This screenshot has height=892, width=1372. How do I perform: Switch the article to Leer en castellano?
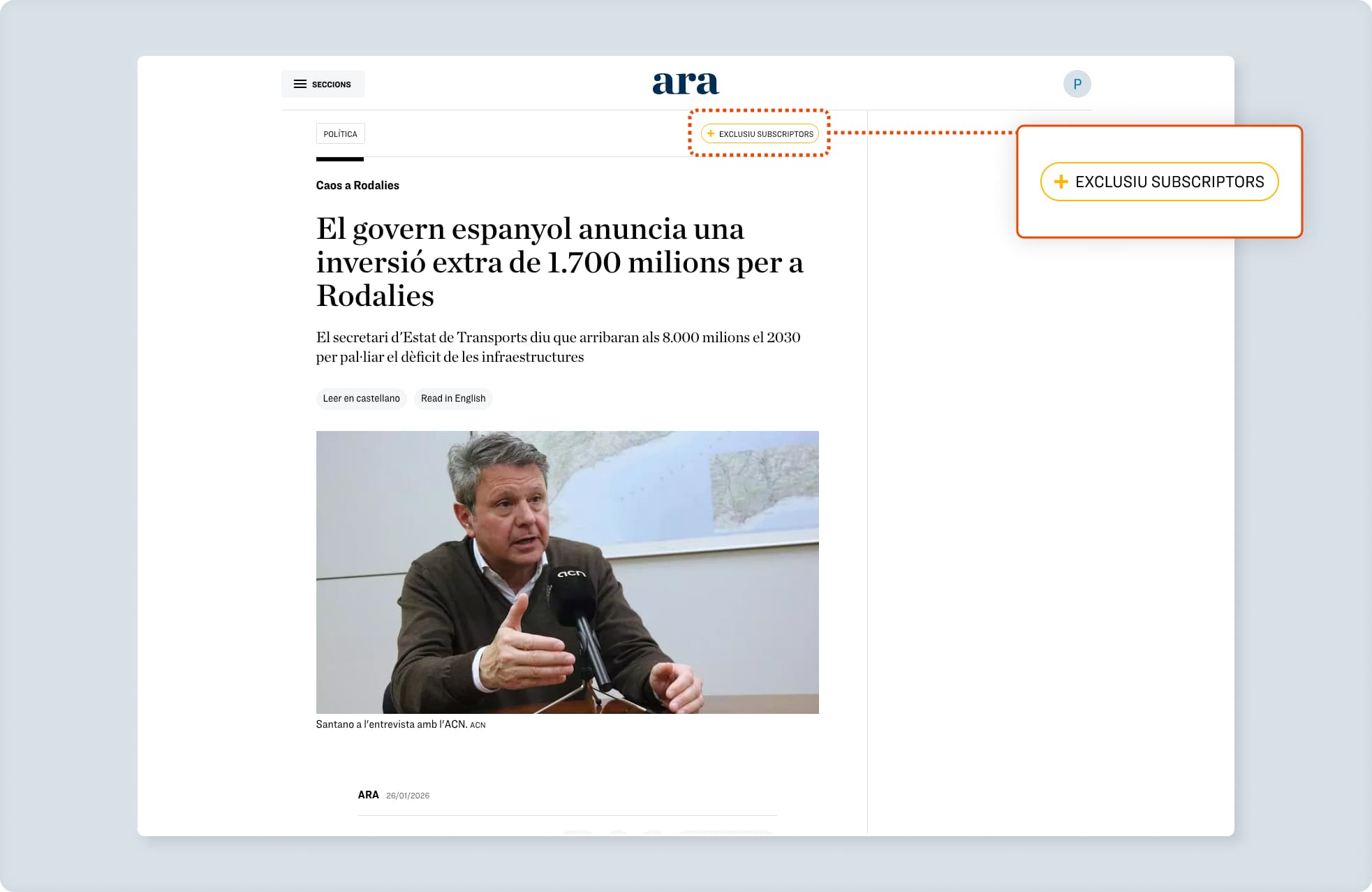(x=361, y=399)
